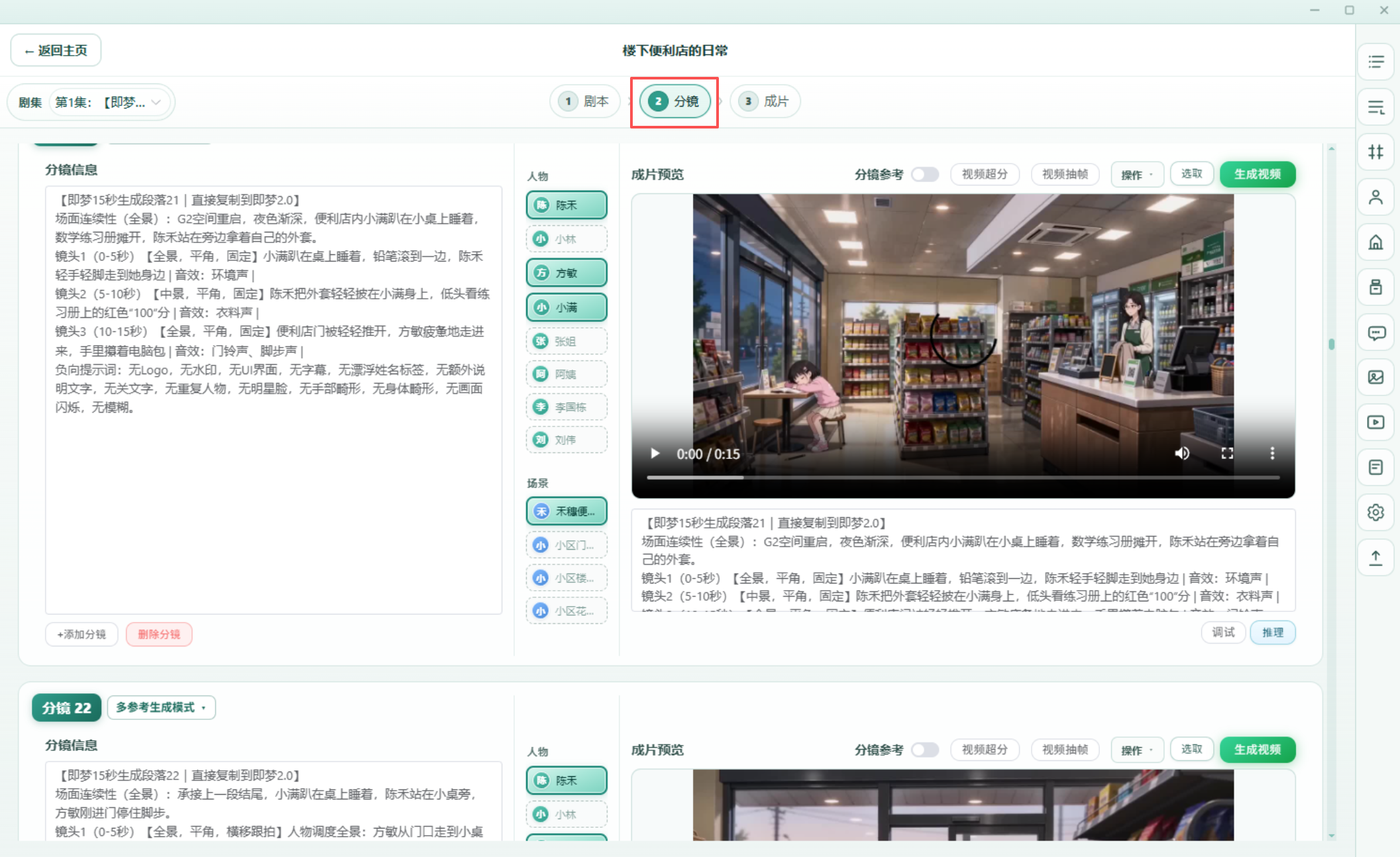Open 操作 dropdown for shot 21
The height and width of the screenshot is (857, 1400).
[1137, 175]
